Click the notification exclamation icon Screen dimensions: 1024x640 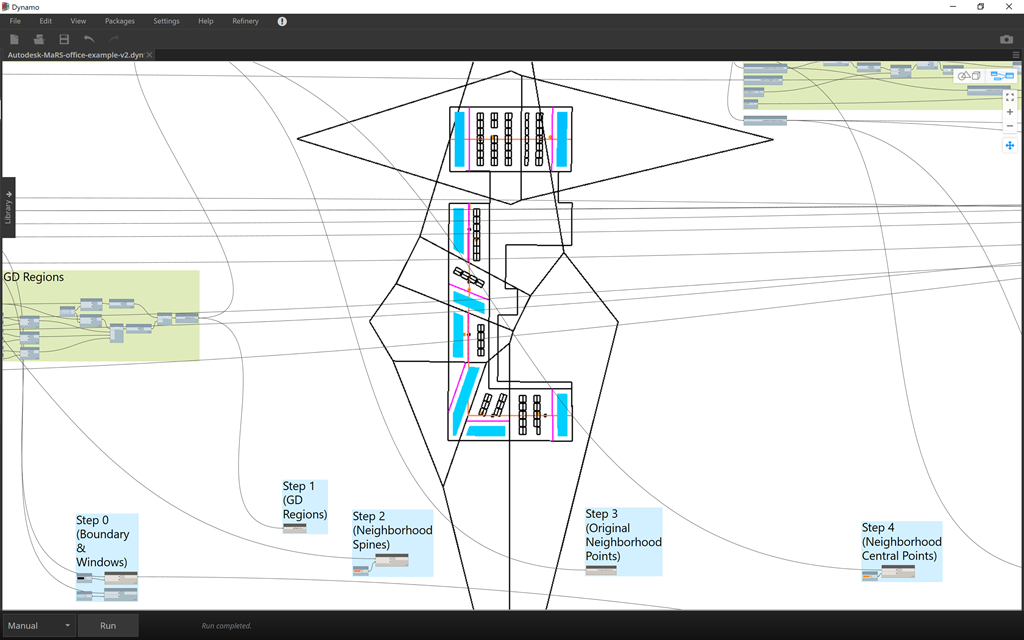click(x=282, y=21)
